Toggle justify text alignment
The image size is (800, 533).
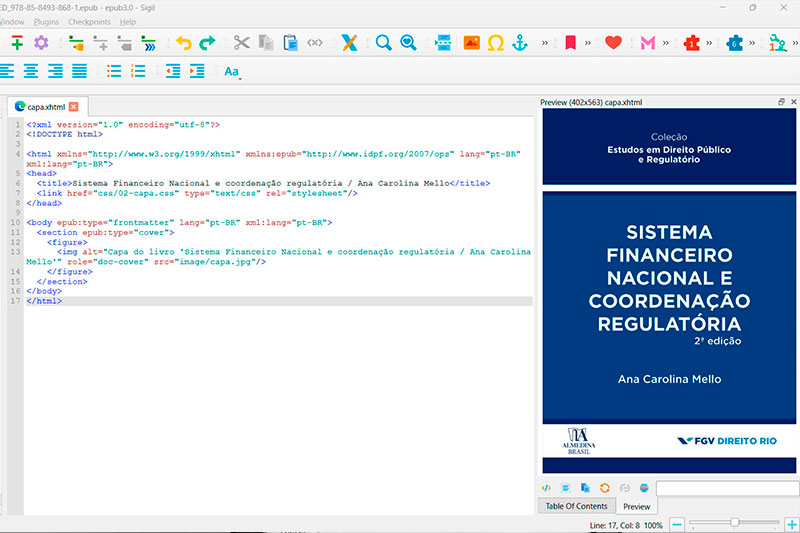click(79, 71)
